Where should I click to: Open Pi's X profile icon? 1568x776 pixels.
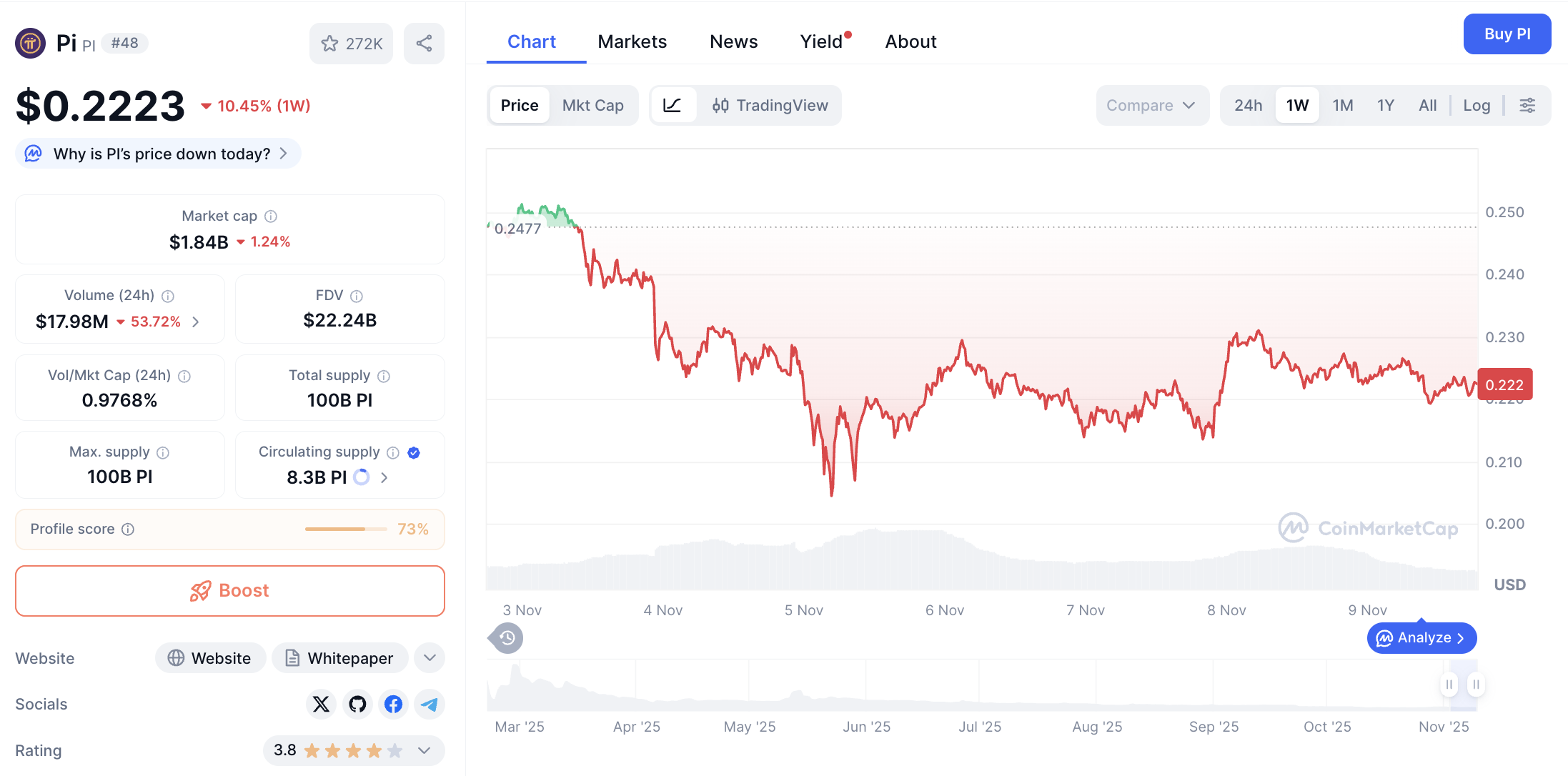coord(321,704)
